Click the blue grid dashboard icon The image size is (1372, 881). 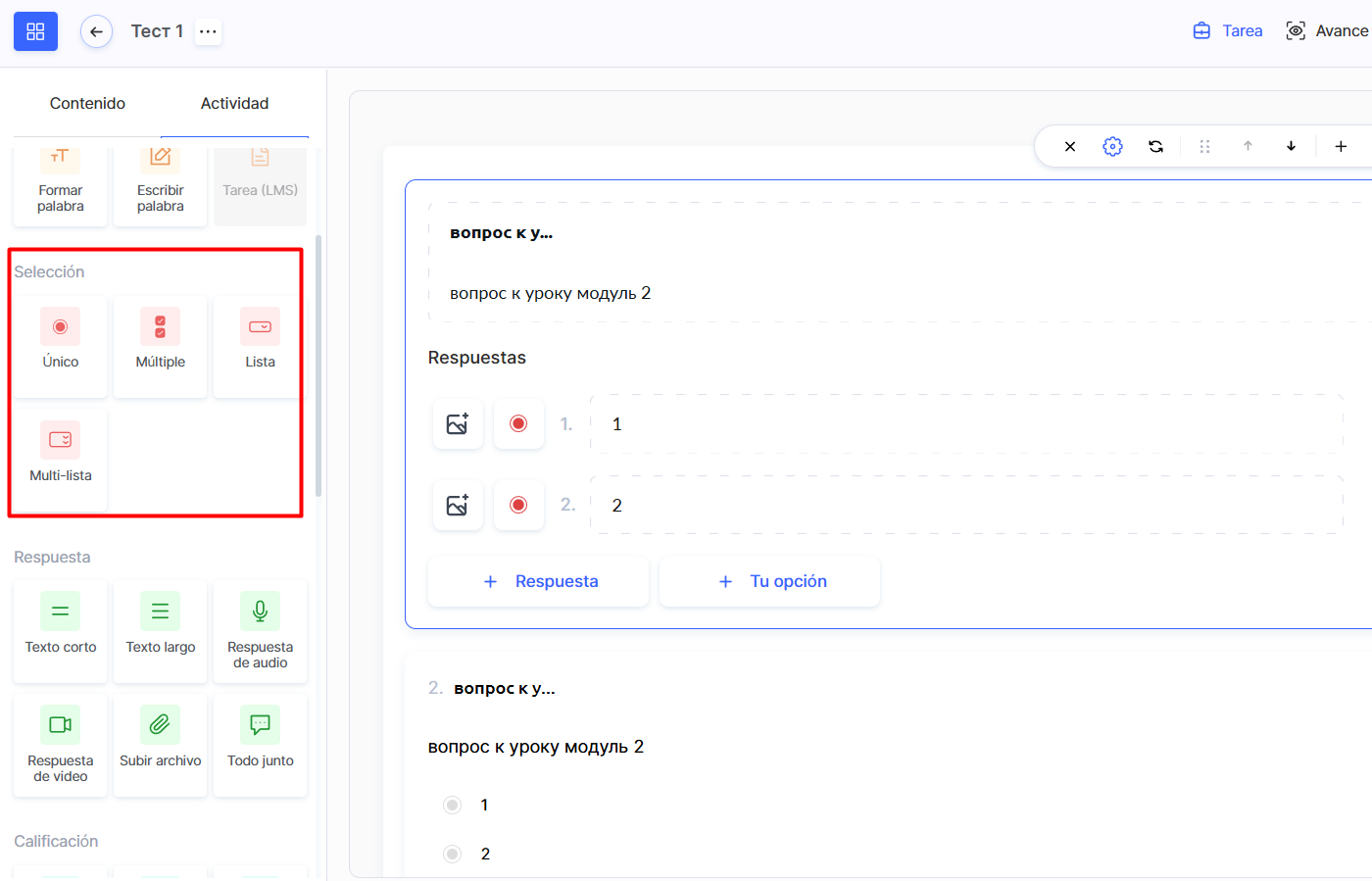pos(35,31)
